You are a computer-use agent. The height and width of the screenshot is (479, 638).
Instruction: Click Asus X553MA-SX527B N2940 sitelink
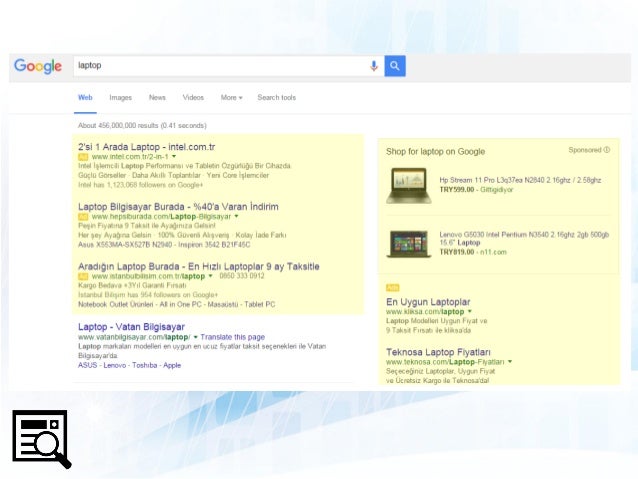click(125, 245)
